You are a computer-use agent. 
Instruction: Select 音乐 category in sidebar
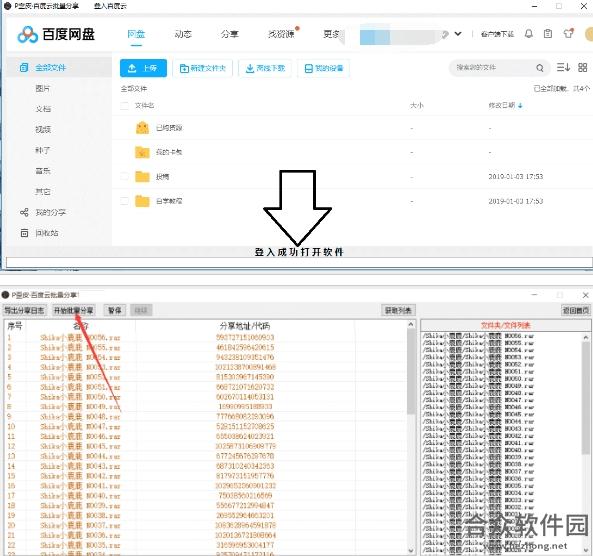[43, 171]
